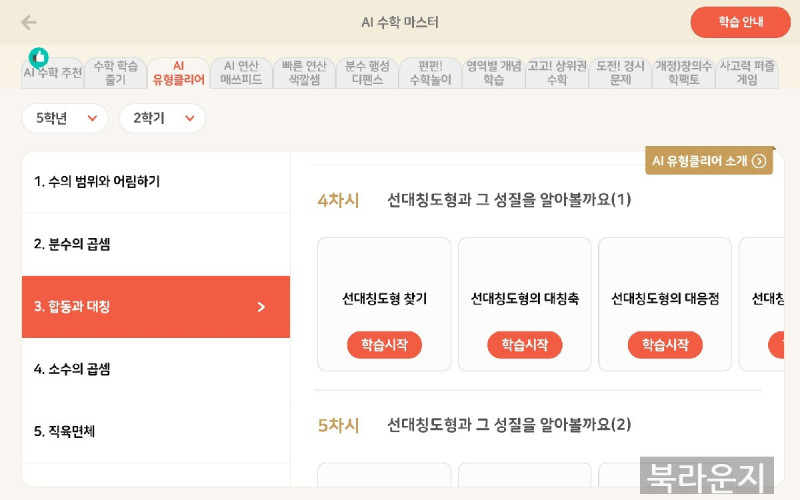Start learning 선대칭도형 찾기
Screen dimensions: 800x500
(x=384, y=345)
